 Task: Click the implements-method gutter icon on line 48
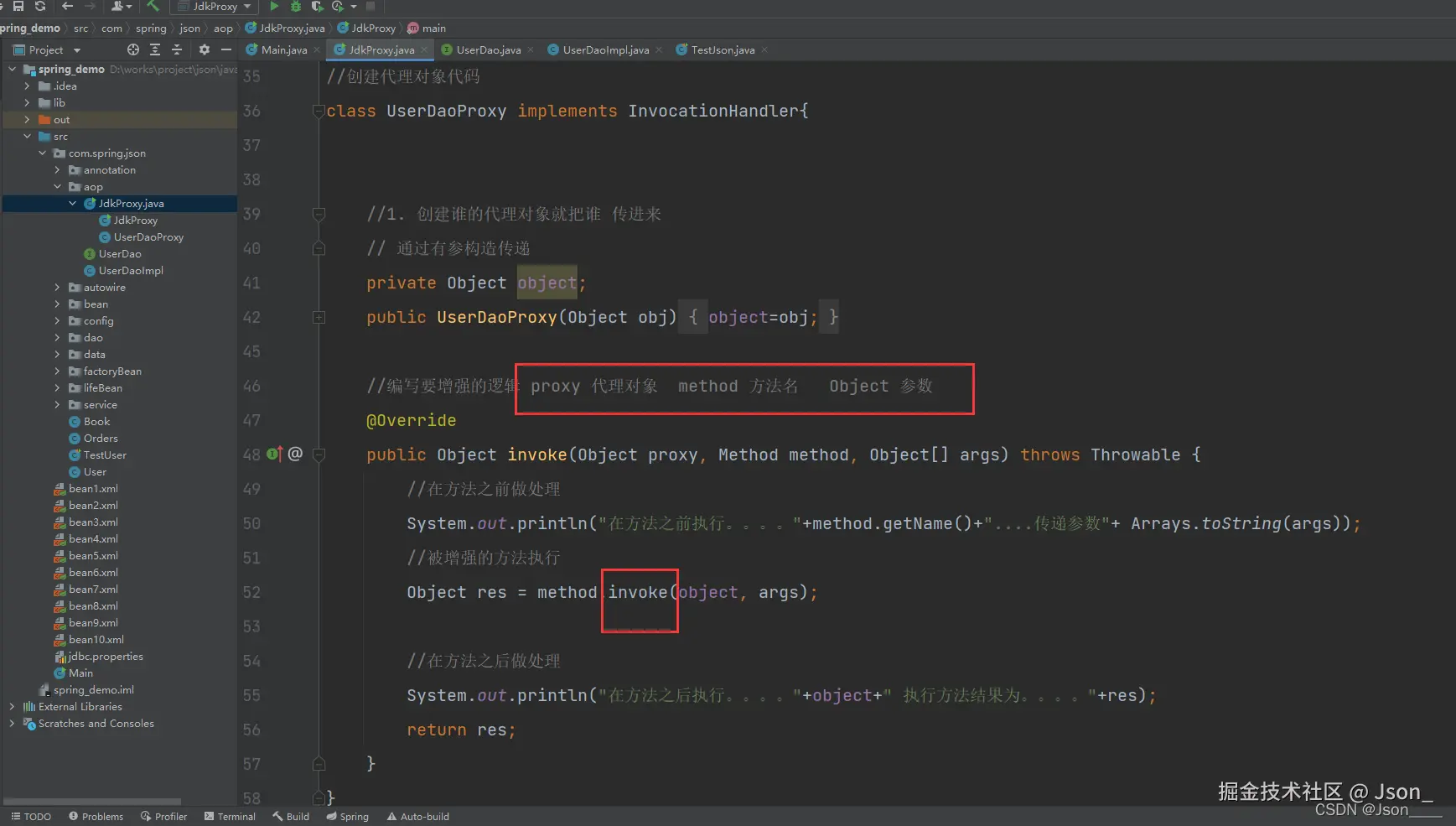click(274, 454)
